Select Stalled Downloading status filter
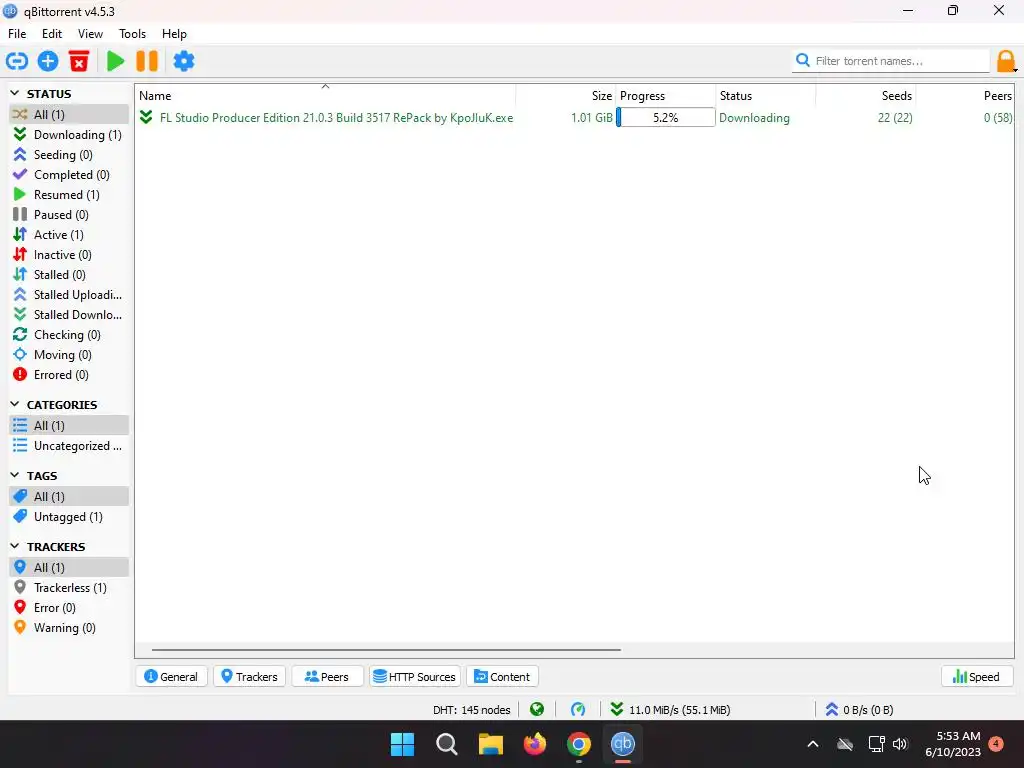 69,315
